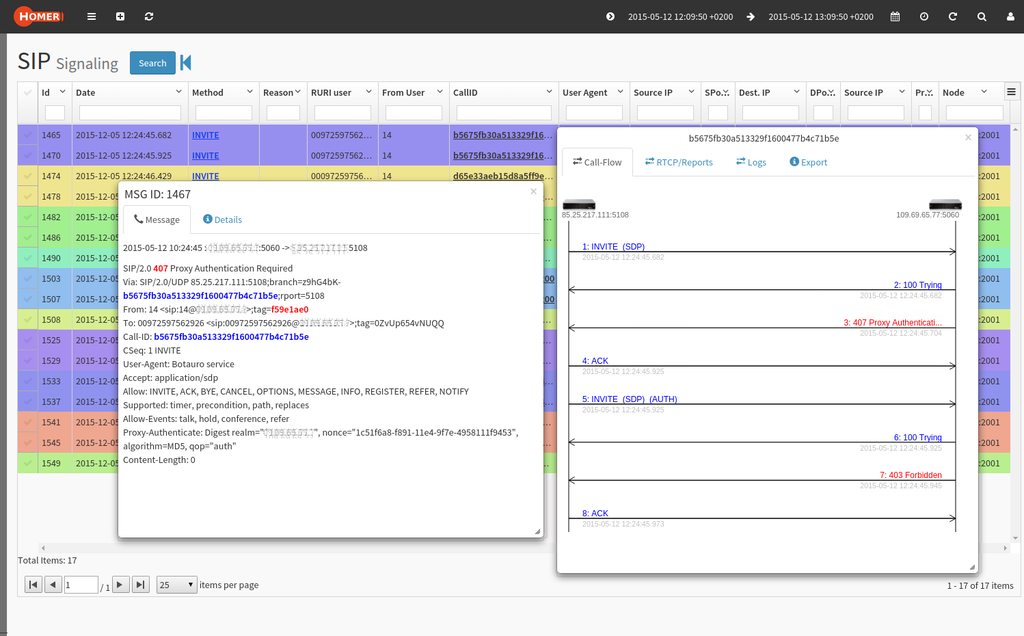This screenshot has height=636, width=1024.
Task: Open the magnifier search icon
Action: tap(982, 16)
